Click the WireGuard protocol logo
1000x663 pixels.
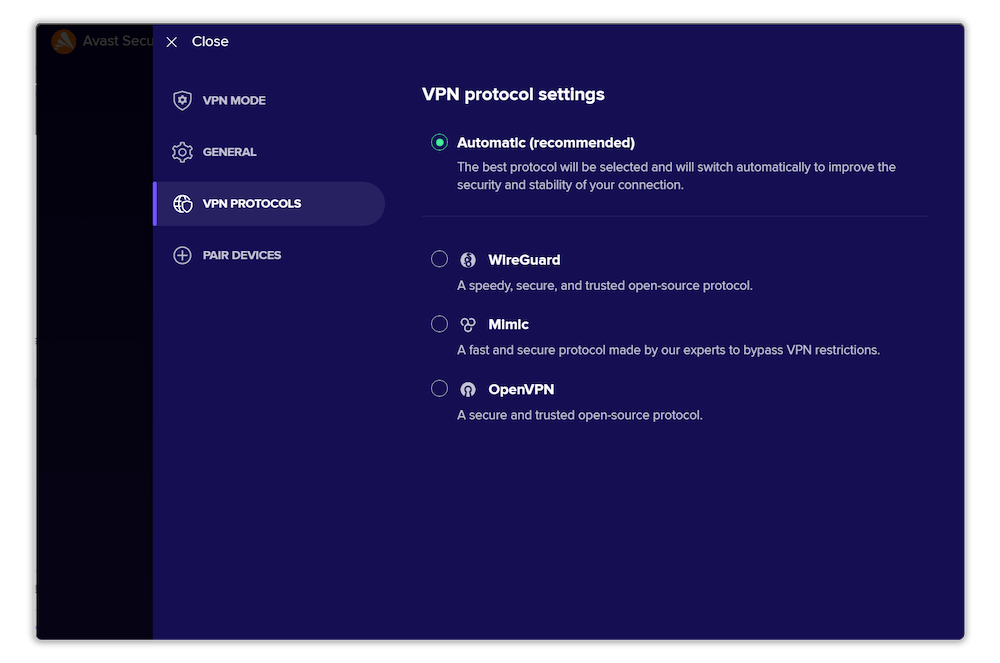pyautogui.click(x=468, y=259)
